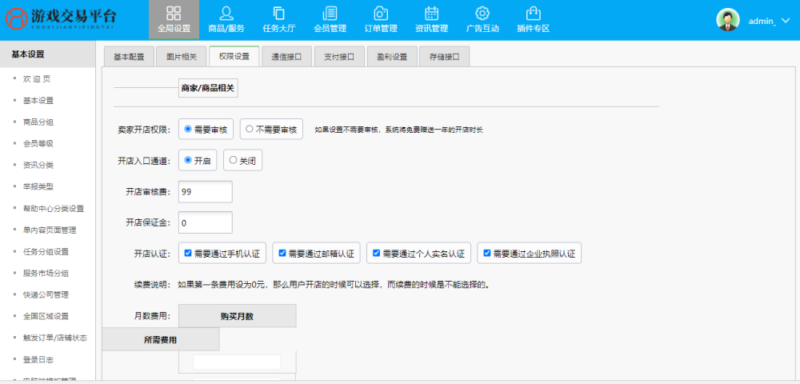The width and height of the screenshot is (800, 384).
Task: Click 续费说明 explanation text
Action: click(334, 285)
